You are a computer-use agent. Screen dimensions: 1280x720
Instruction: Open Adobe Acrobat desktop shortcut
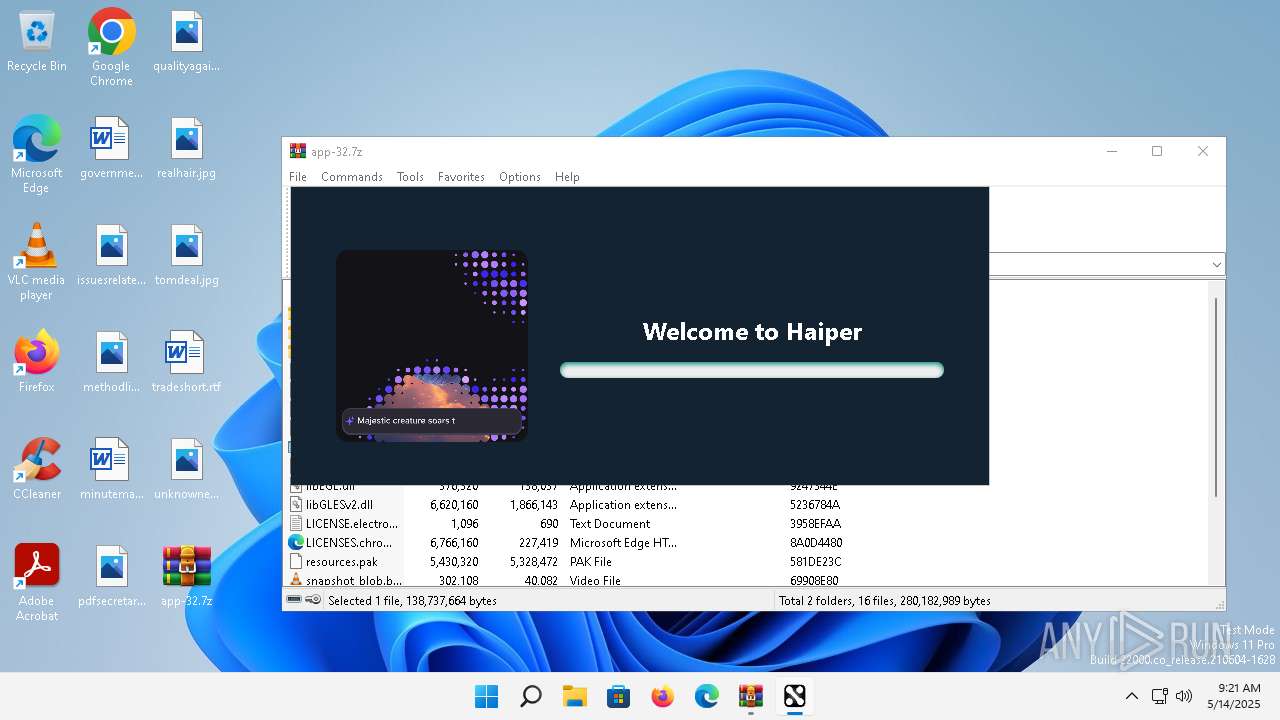[37, 583]
